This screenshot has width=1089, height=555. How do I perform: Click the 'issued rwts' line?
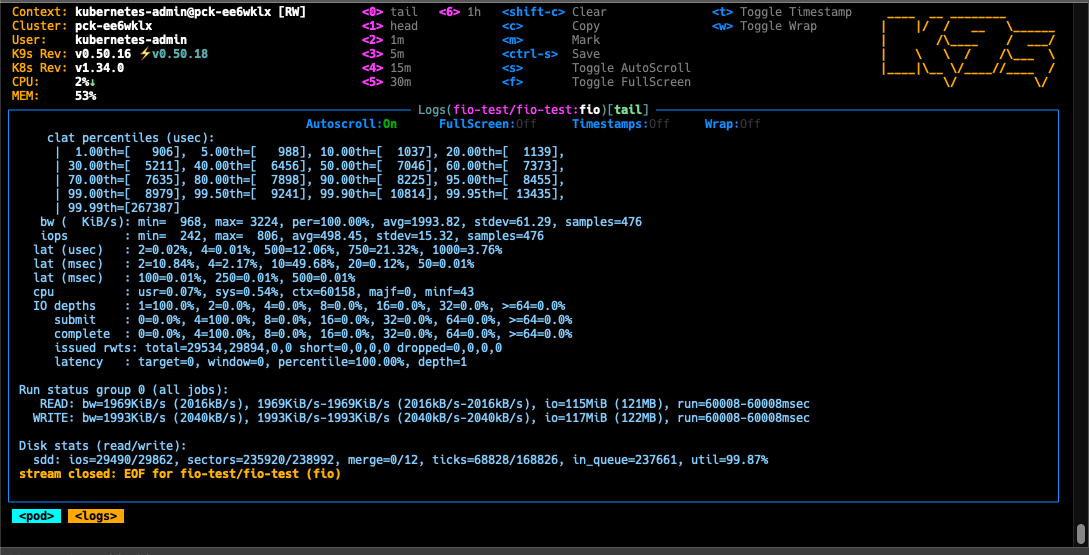tap(278, 347)
